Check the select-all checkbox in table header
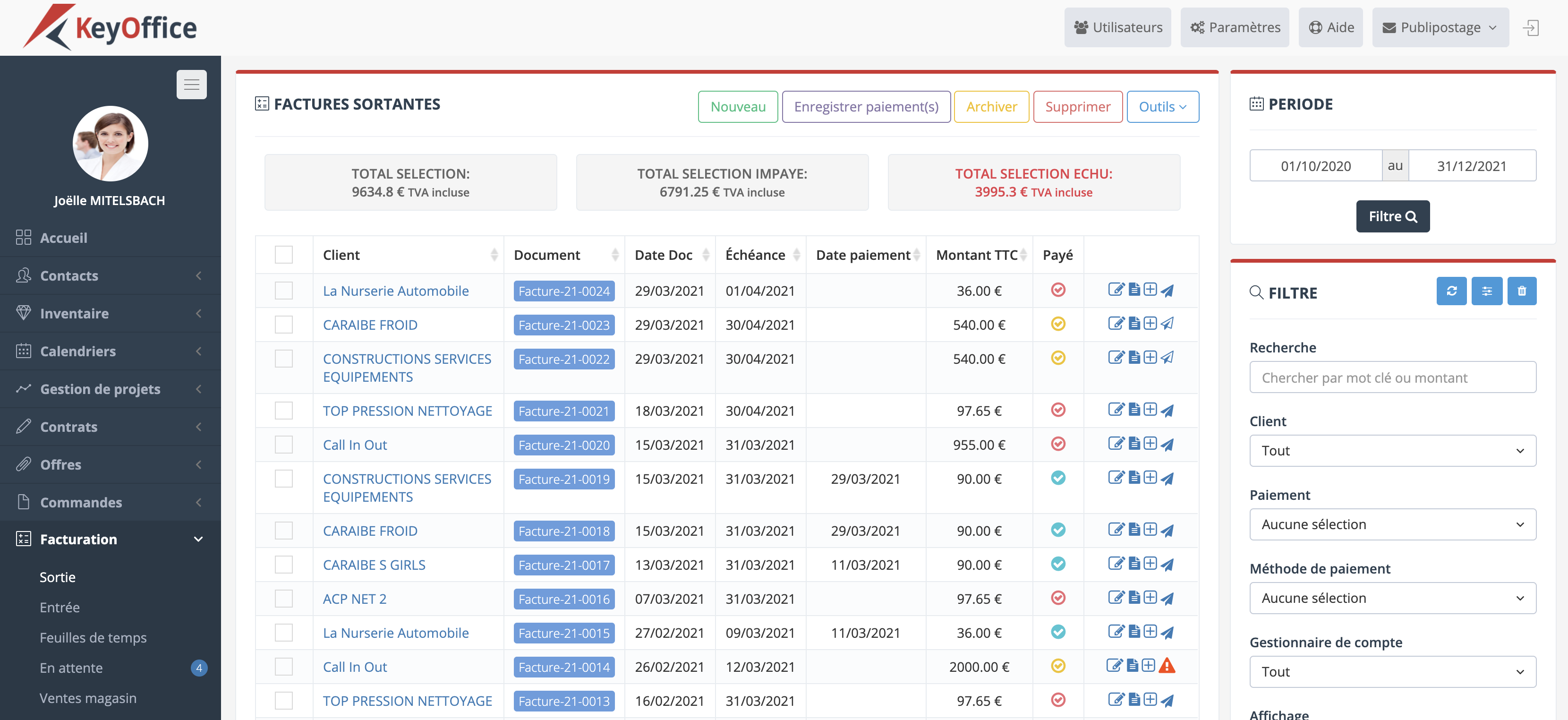The width and height of the screenshot is (1568, 720). click(284, 255)
